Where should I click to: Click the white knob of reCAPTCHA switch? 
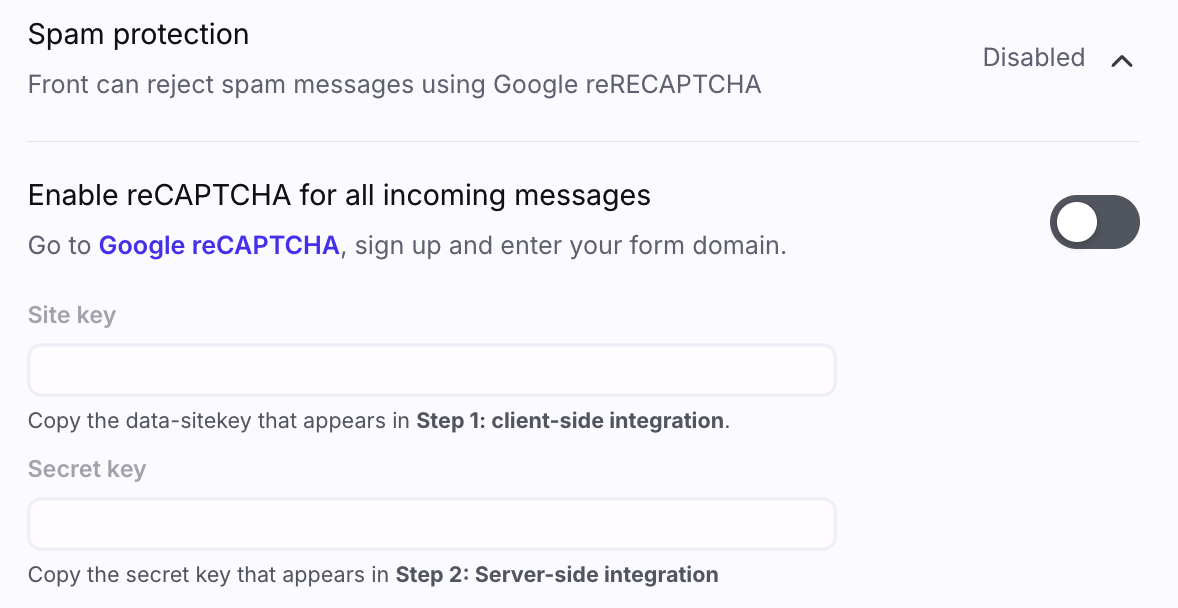(1077, 222)
